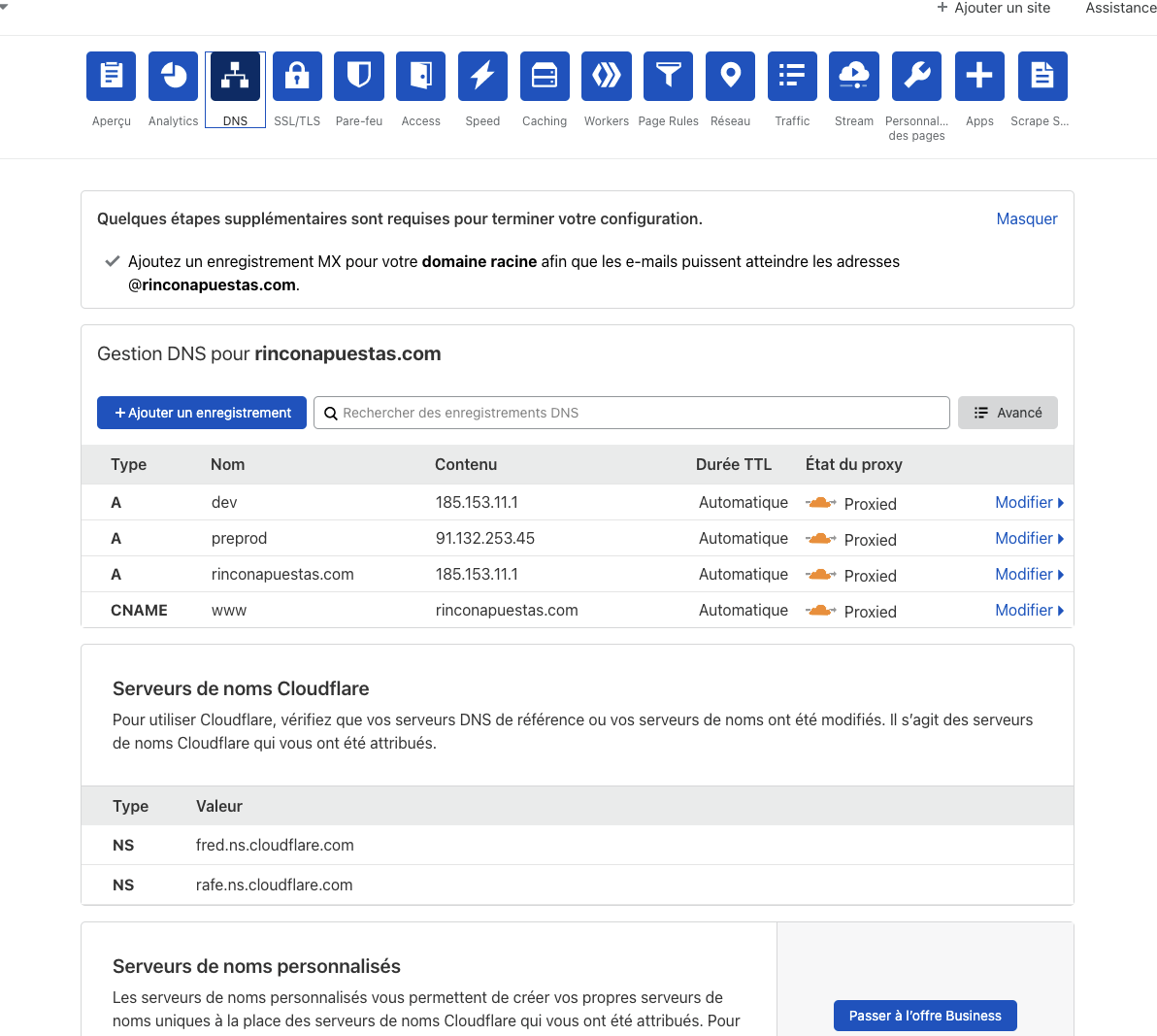The image size is (1157, 1036).
Task: Open SSL/TLS padlock section
Action: tap(297, 77)
